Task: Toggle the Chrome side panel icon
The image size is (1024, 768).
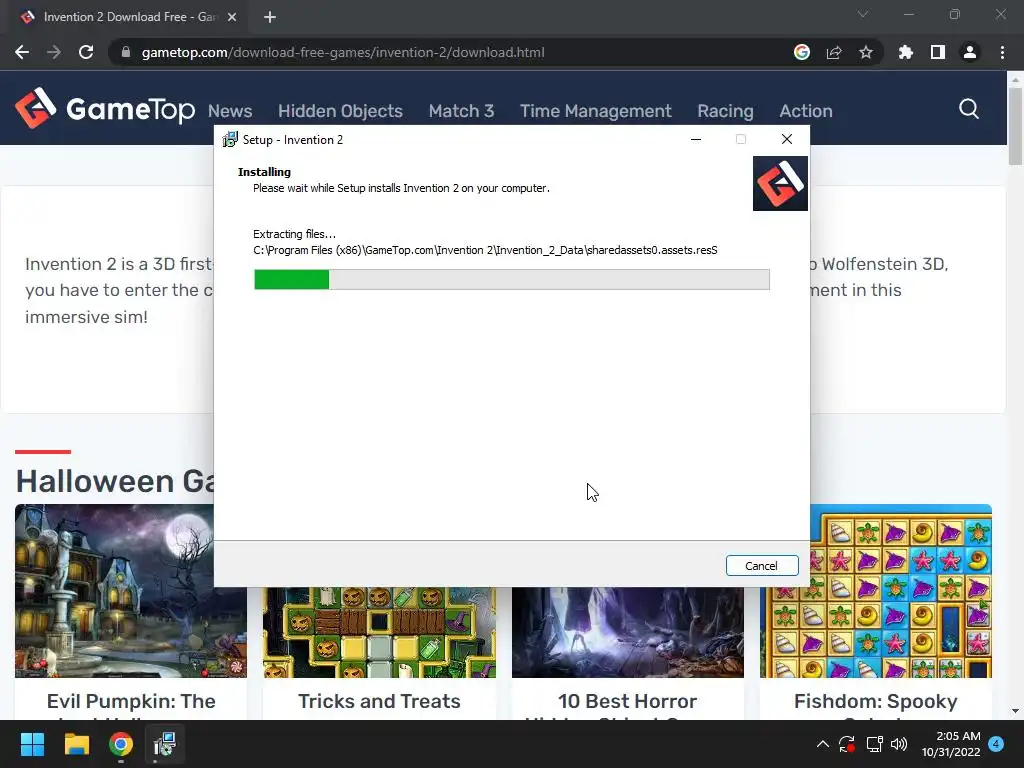Action: (x=938, y=52)
